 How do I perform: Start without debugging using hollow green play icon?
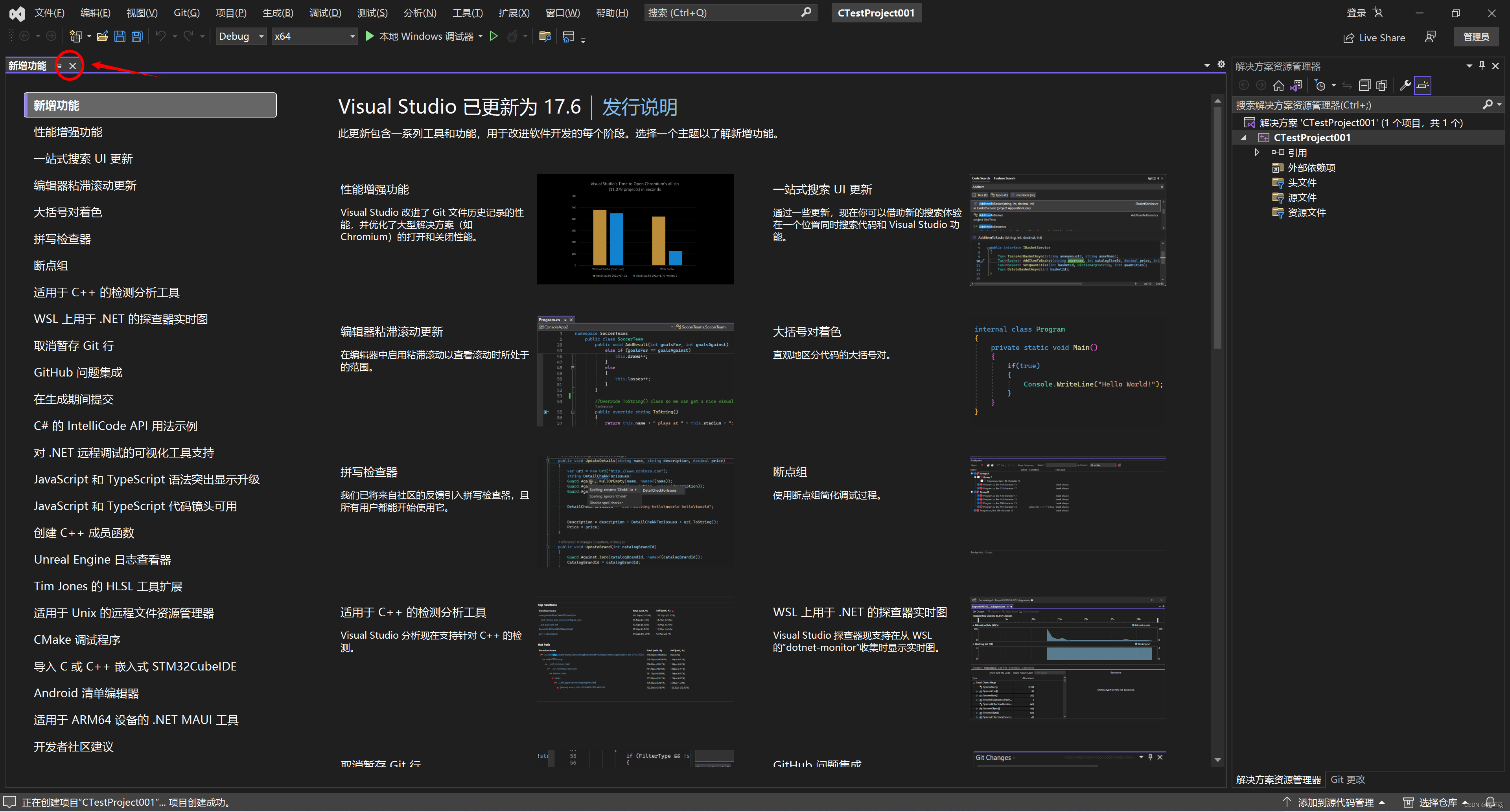click(494, 36)
